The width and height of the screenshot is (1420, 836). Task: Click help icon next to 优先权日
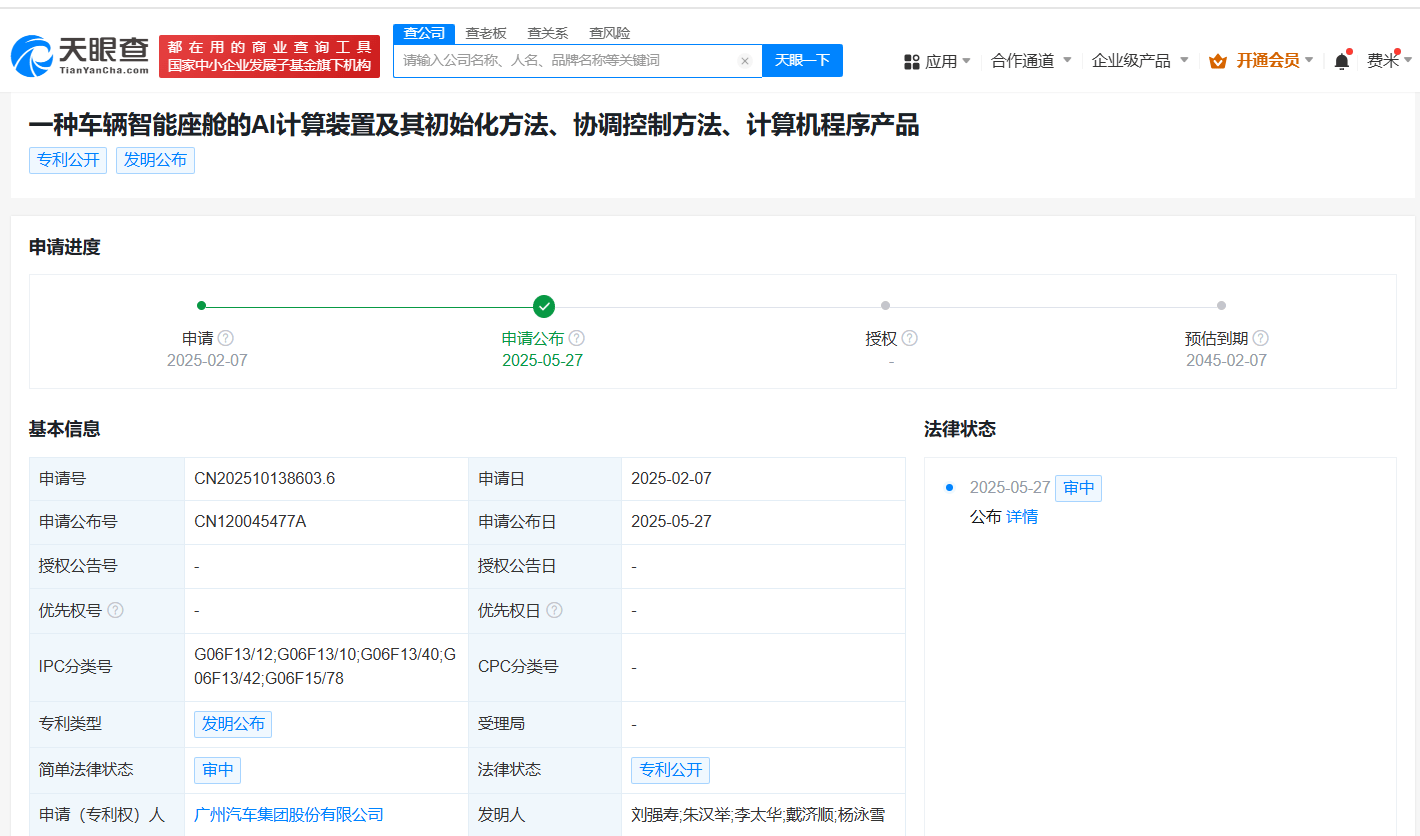coord(554,610)
